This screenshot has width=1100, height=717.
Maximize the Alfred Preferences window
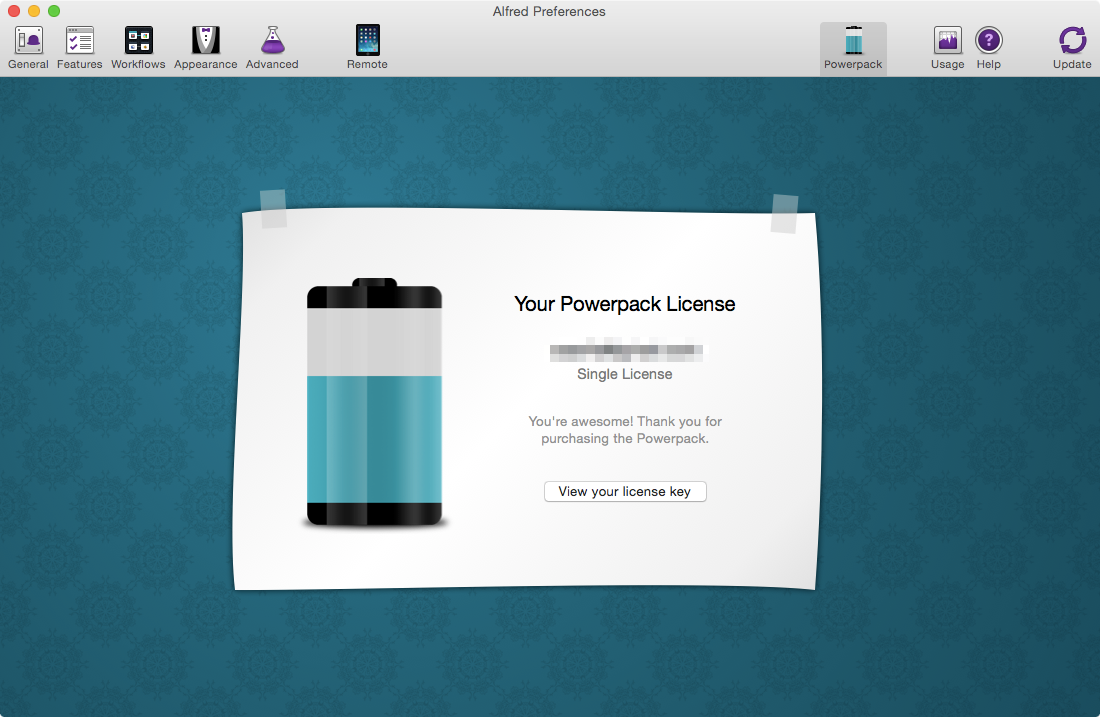click(54, 11)
